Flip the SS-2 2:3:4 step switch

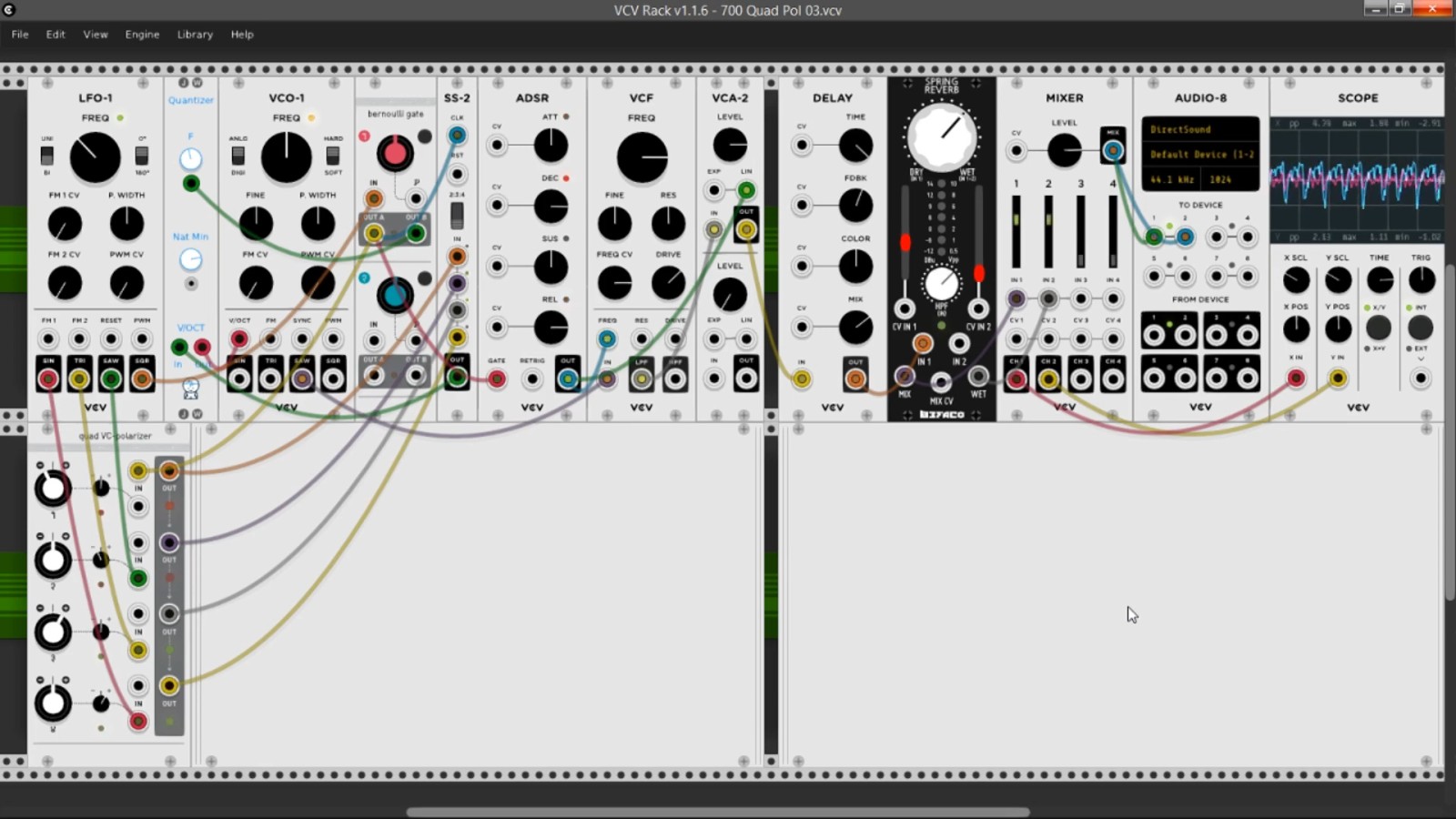click(457, 216)
